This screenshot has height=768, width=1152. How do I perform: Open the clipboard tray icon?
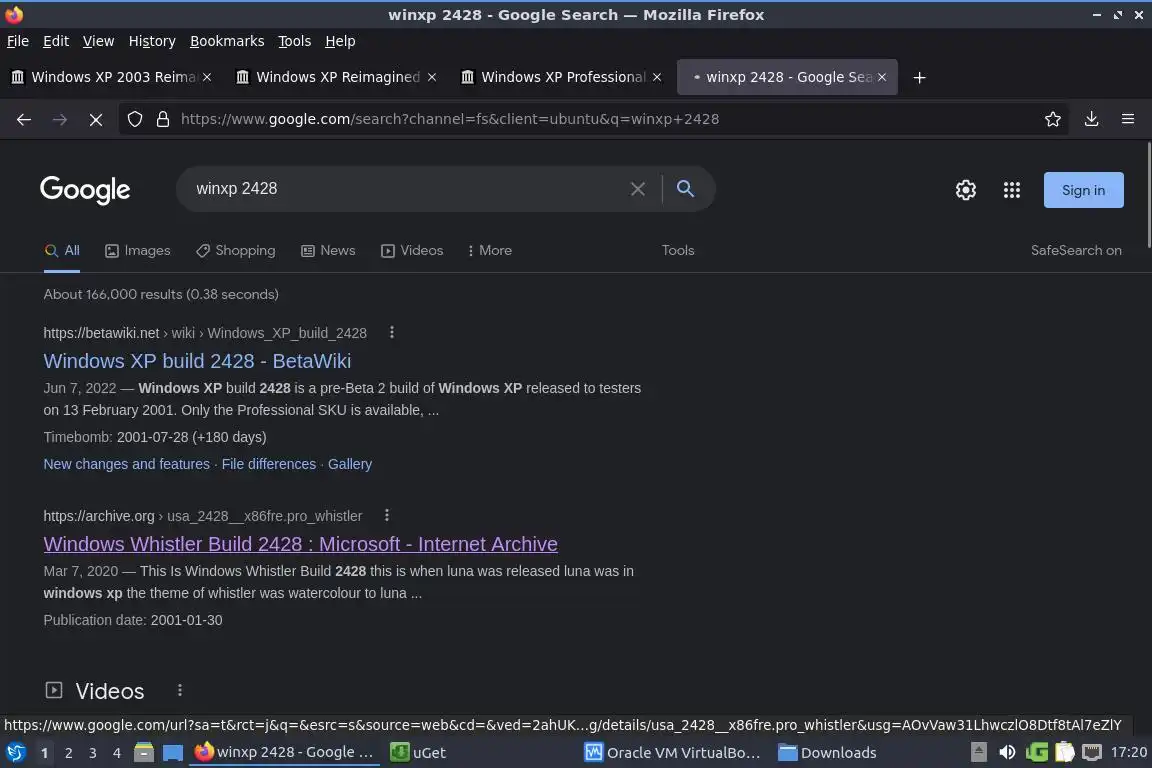click(x=1065, y=753)
